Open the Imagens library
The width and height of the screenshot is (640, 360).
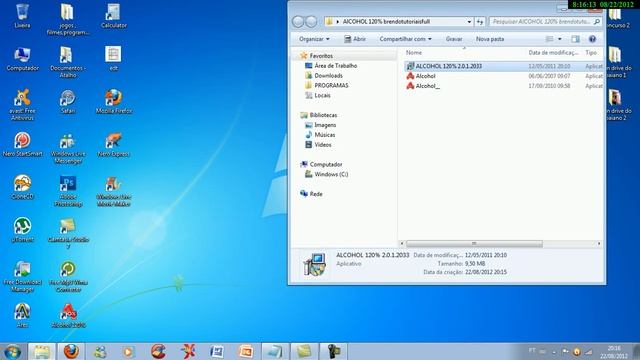coord(321,125)
